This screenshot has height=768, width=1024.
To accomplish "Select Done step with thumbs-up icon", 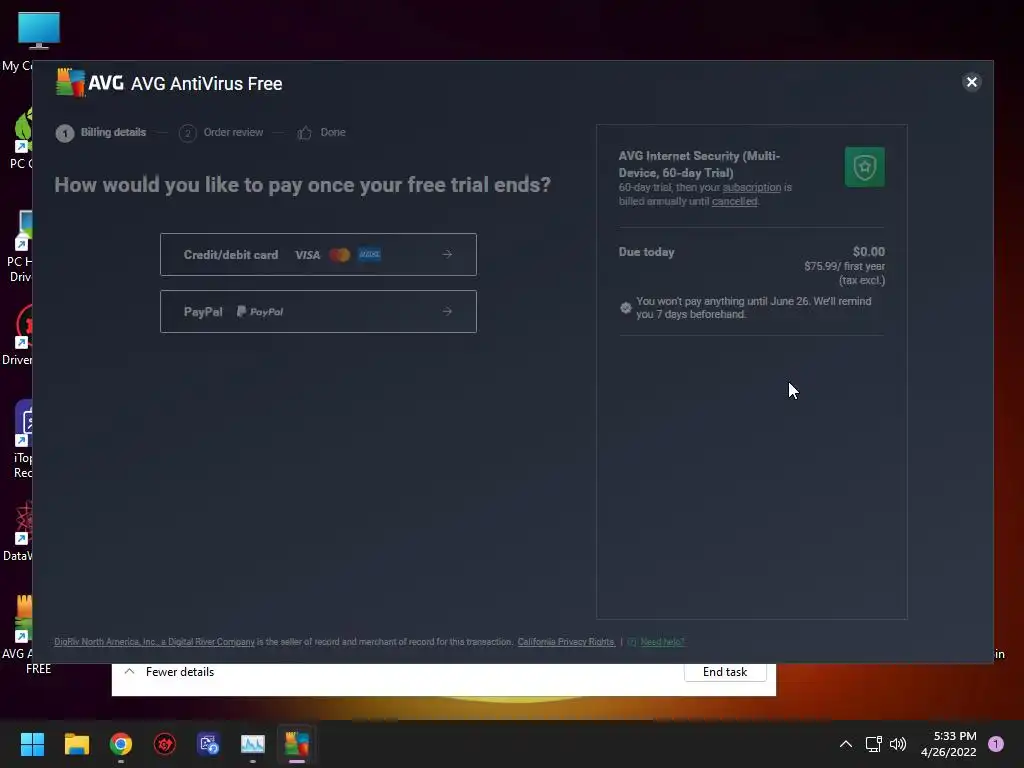I will tap(321, 133).
